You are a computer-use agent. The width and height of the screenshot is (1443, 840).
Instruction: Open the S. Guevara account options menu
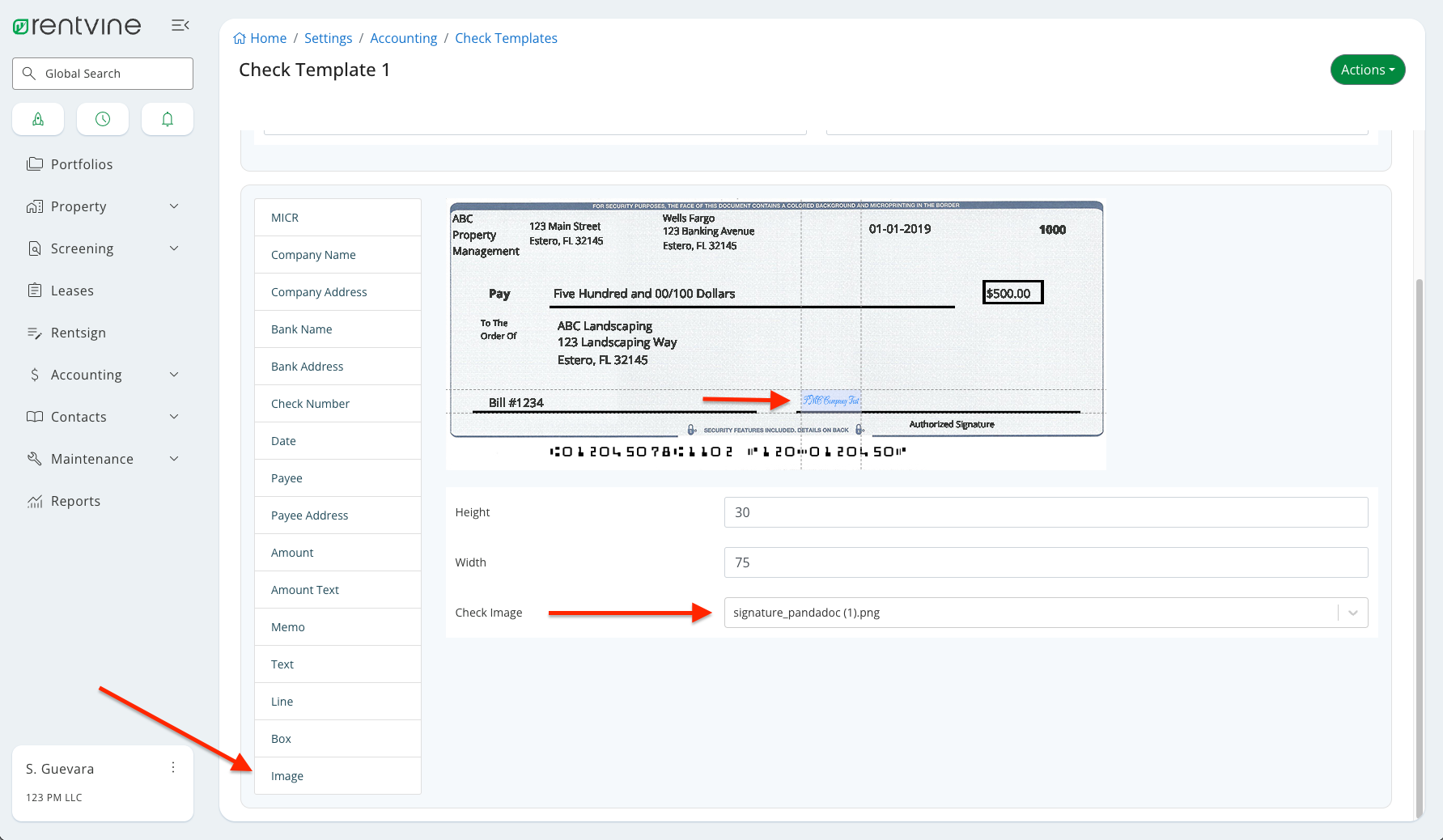click(x=172, y=766)
